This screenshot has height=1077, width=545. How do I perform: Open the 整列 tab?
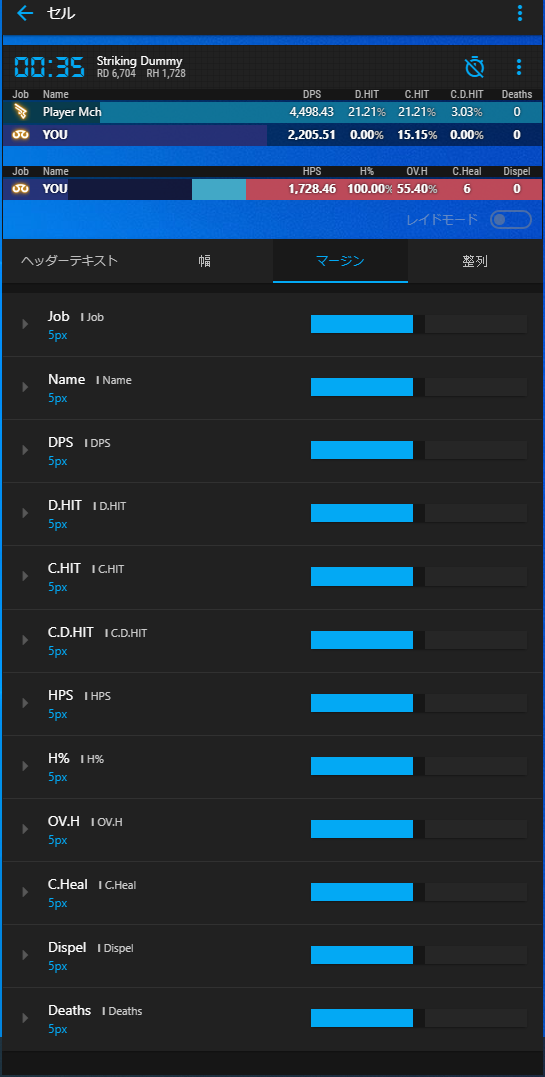pos(475,261)
